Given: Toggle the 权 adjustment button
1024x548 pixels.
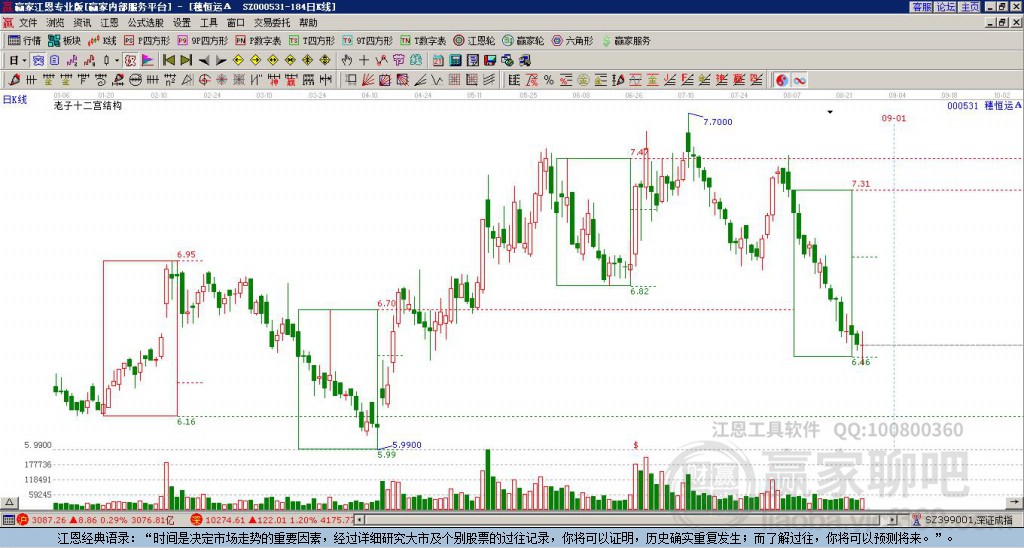Looking at the screenshot, I should (130, 61).
